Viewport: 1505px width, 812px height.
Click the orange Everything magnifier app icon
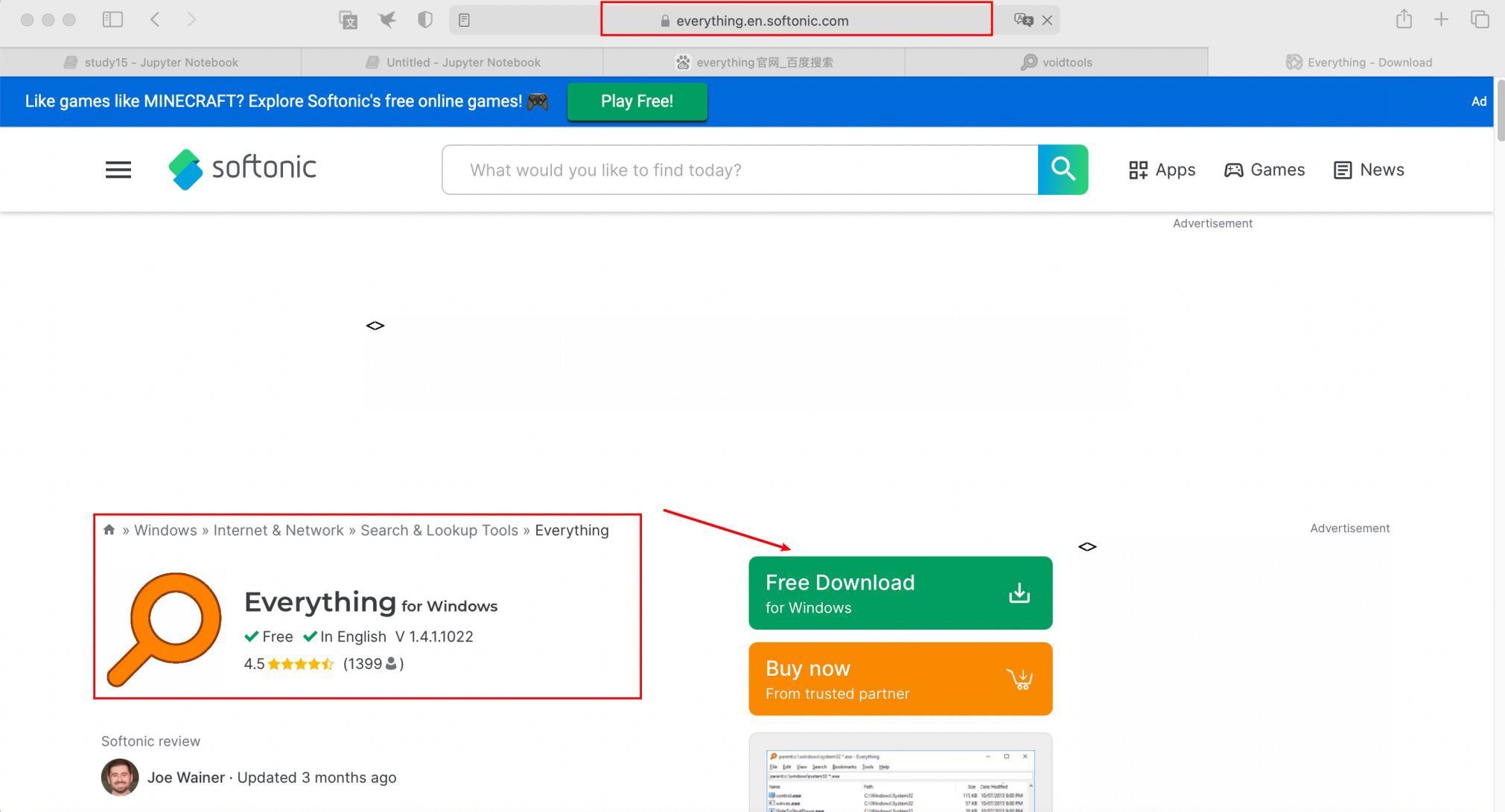coord(165,629)
